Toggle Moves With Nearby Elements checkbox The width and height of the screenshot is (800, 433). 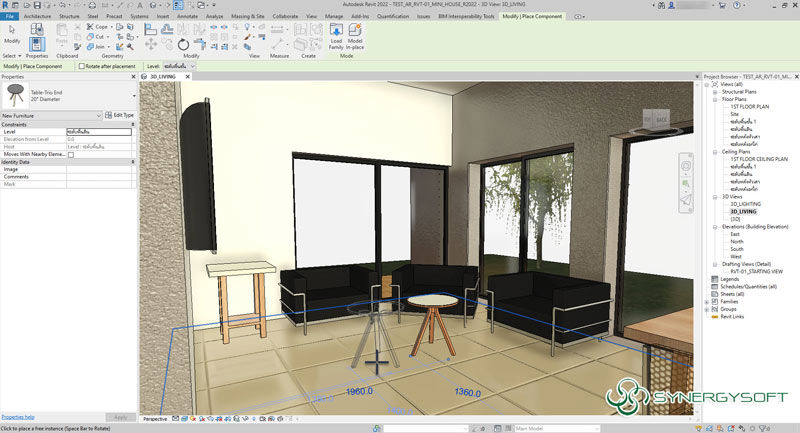pos(71,155)
